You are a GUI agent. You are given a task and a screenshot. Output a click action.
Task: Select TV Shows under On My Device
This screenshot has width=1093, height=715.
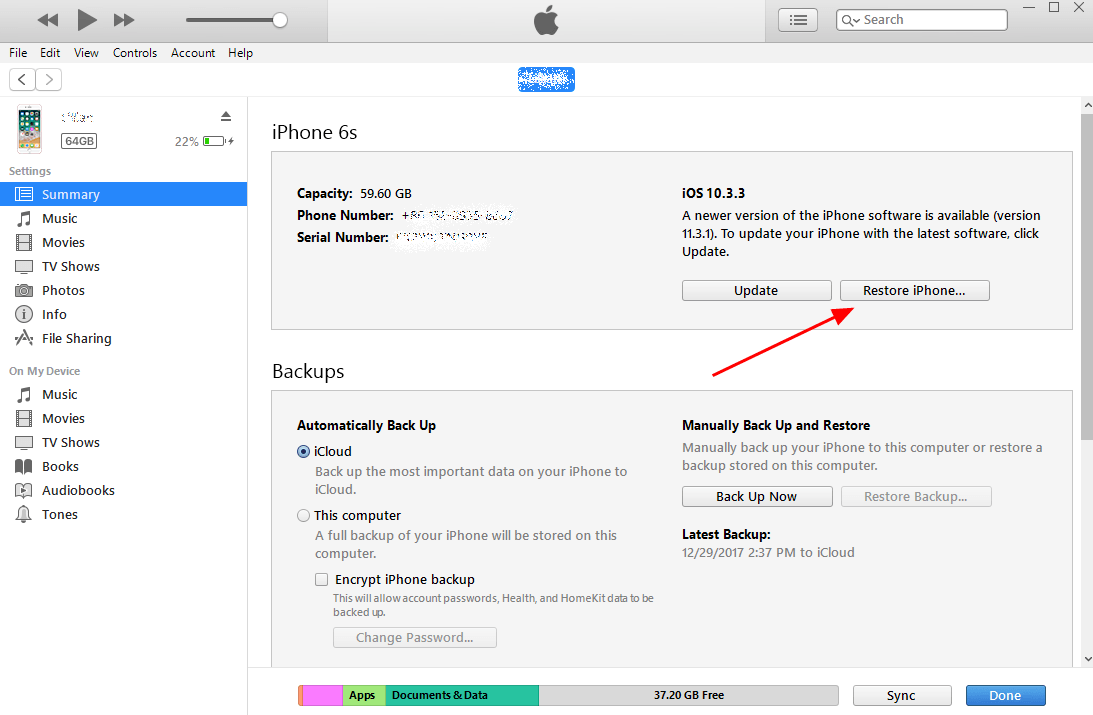123,443
